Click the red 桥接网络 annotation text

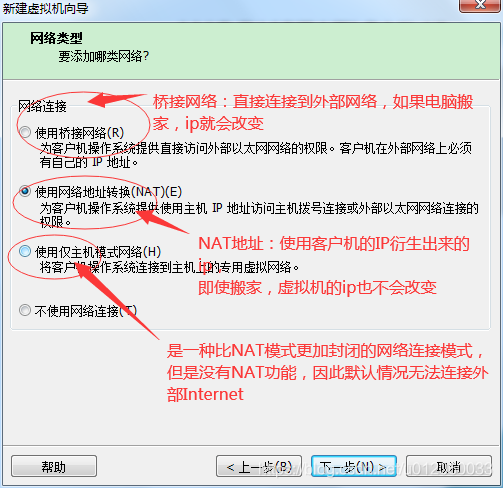(313, 112)
